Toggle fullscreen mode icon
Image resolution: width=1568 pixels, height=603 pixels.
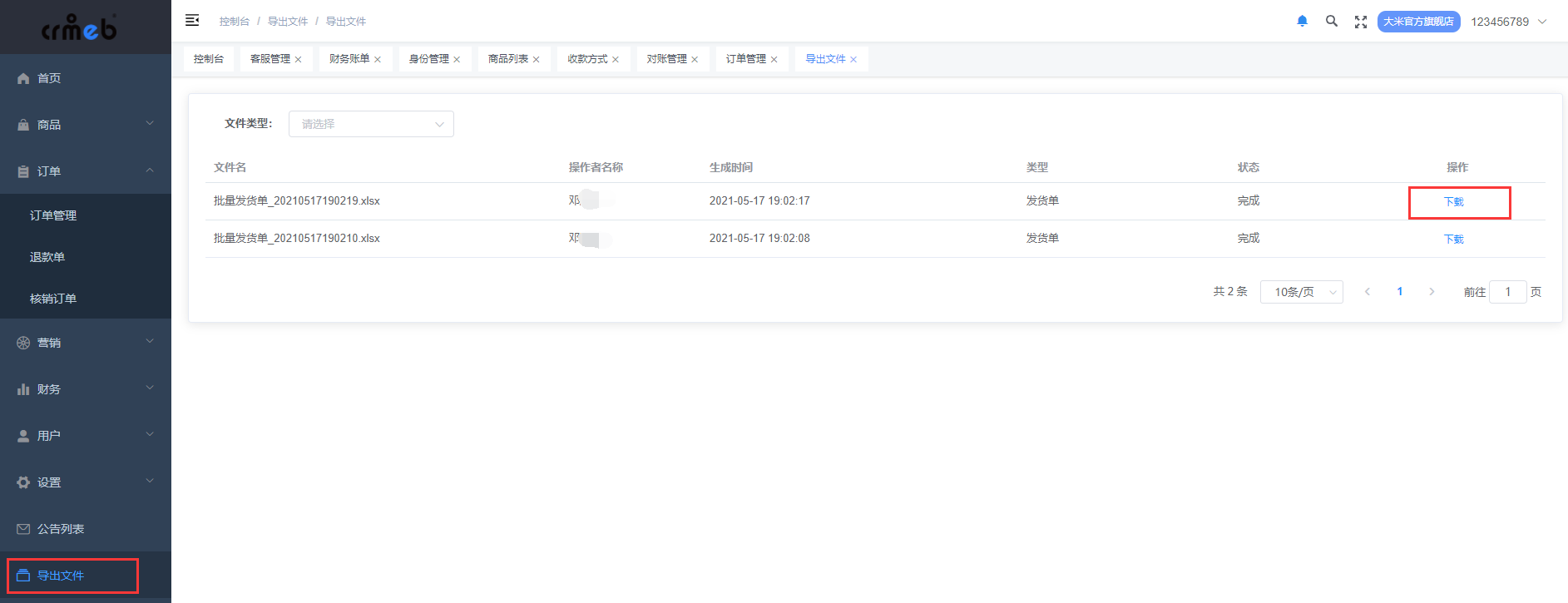click(x=1360, y=22)
